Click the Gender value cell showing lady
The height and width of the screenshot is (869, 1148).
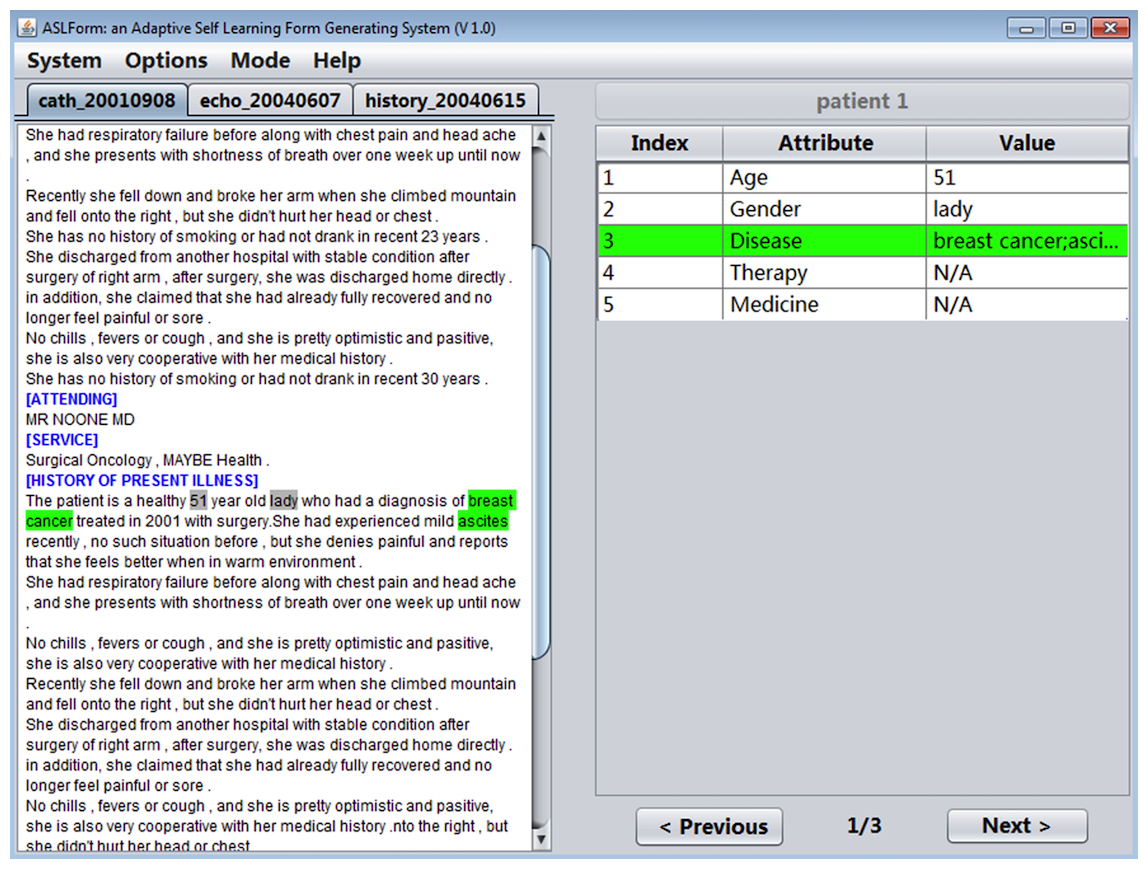(x=1026, y=210)
